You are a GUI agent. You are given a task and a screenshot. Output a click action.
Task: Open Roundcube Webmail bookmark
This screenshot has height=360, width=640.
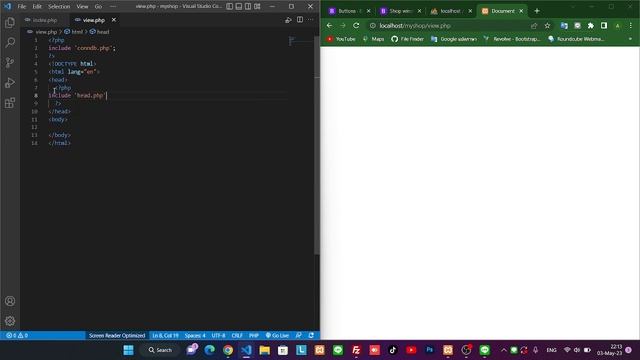click(x=576, y=39)
